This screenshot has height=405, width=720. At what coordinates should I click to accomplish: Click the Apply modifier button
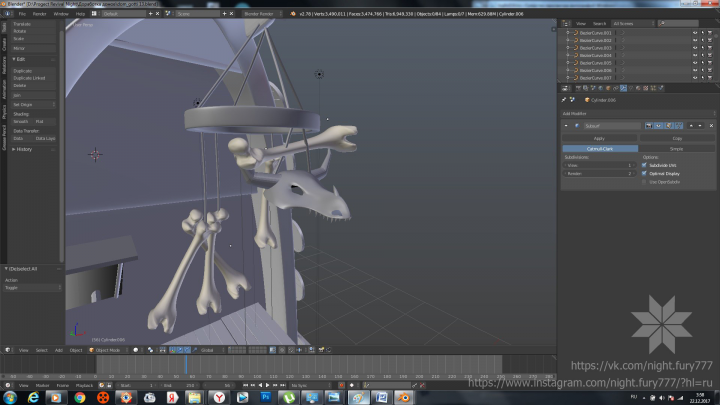click(599, 138)
